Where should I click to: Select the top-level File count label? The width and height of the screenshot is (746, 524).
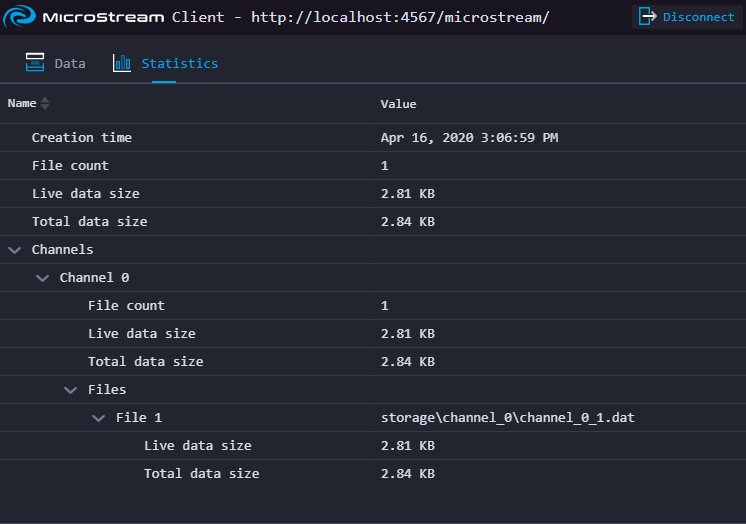(70, 166)
